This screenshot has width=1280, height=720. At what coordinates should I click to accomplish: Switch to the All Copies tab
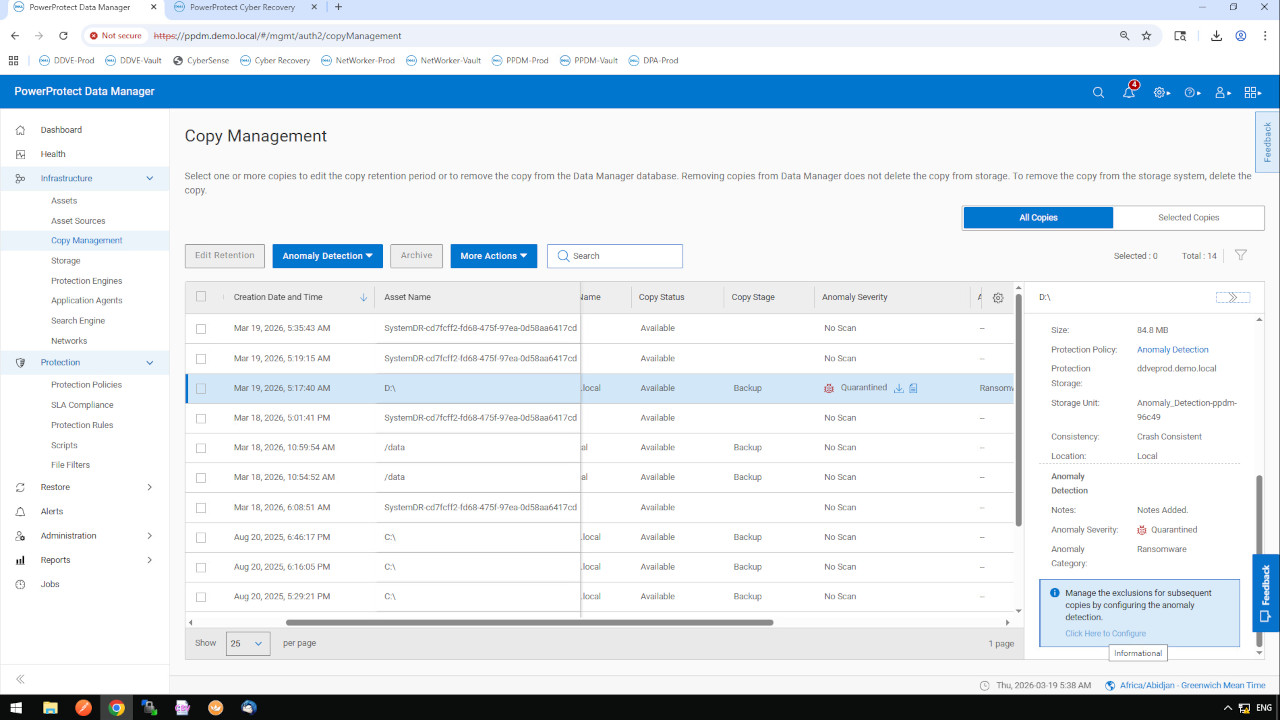point(1038,217)
